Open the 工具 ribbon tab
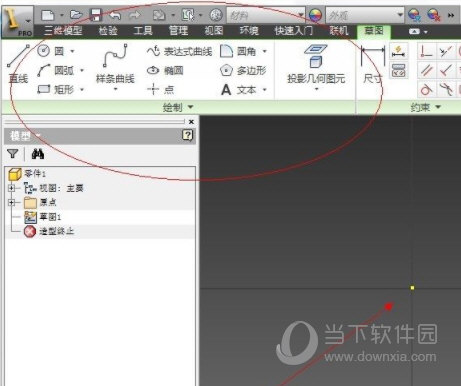Image resolution: width=461 pixels, height=386 pixels. coord(143,31)
